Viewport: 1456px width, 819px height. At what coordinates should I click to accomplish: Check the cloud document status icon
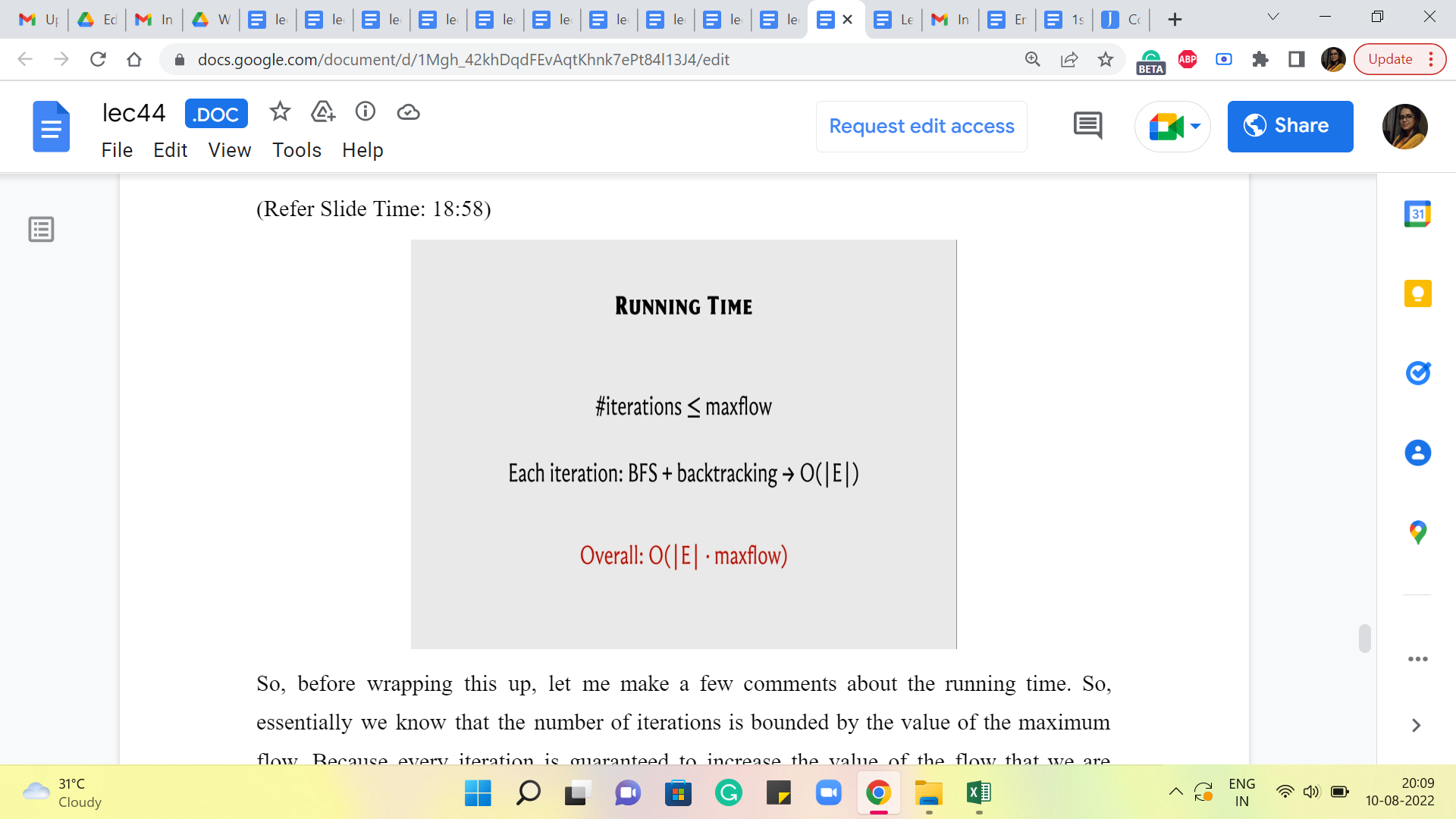click(x=408, y=112)
